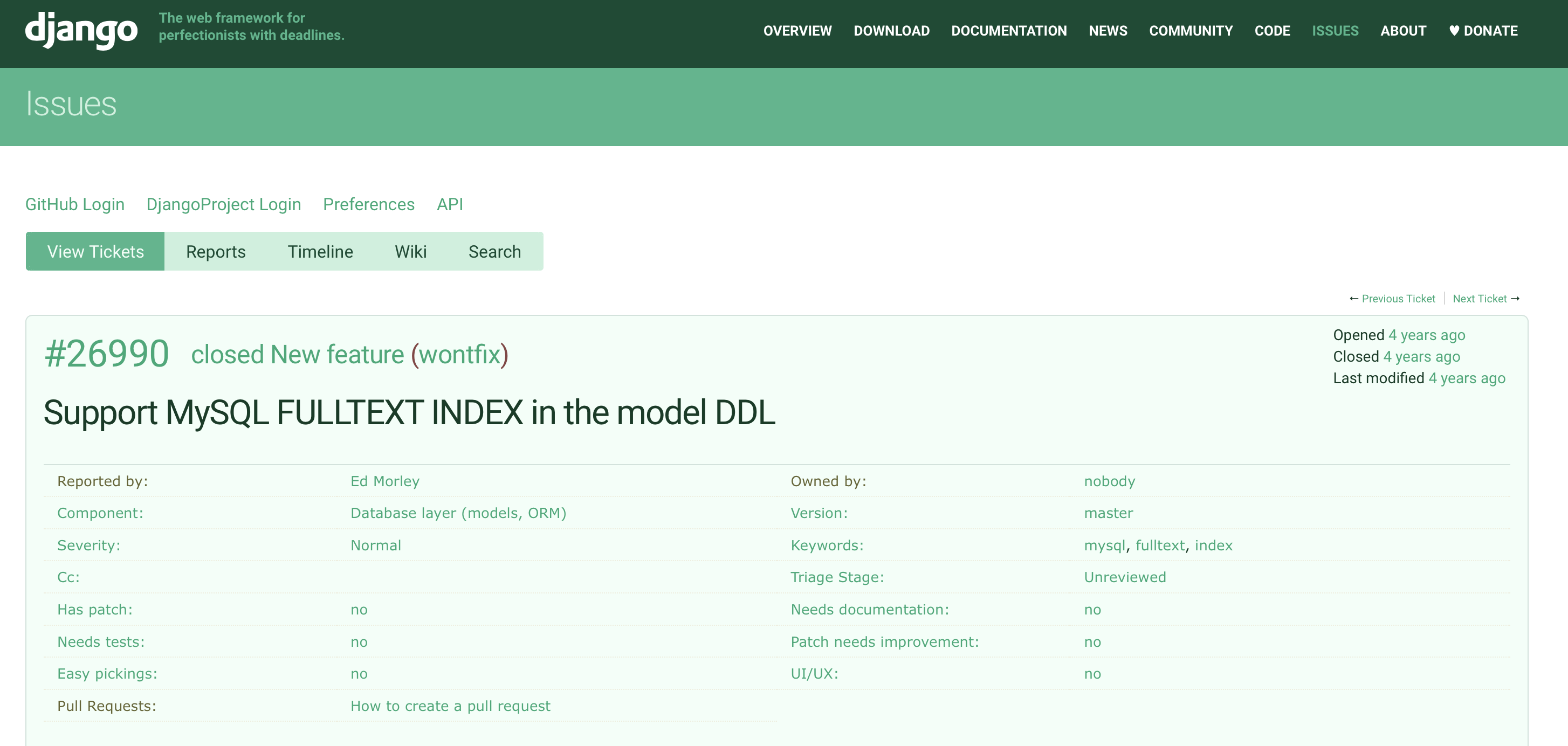The width and height of the screenshot is (1568, 746).
Task: Open the Community navigation item
Action: 1191,30
